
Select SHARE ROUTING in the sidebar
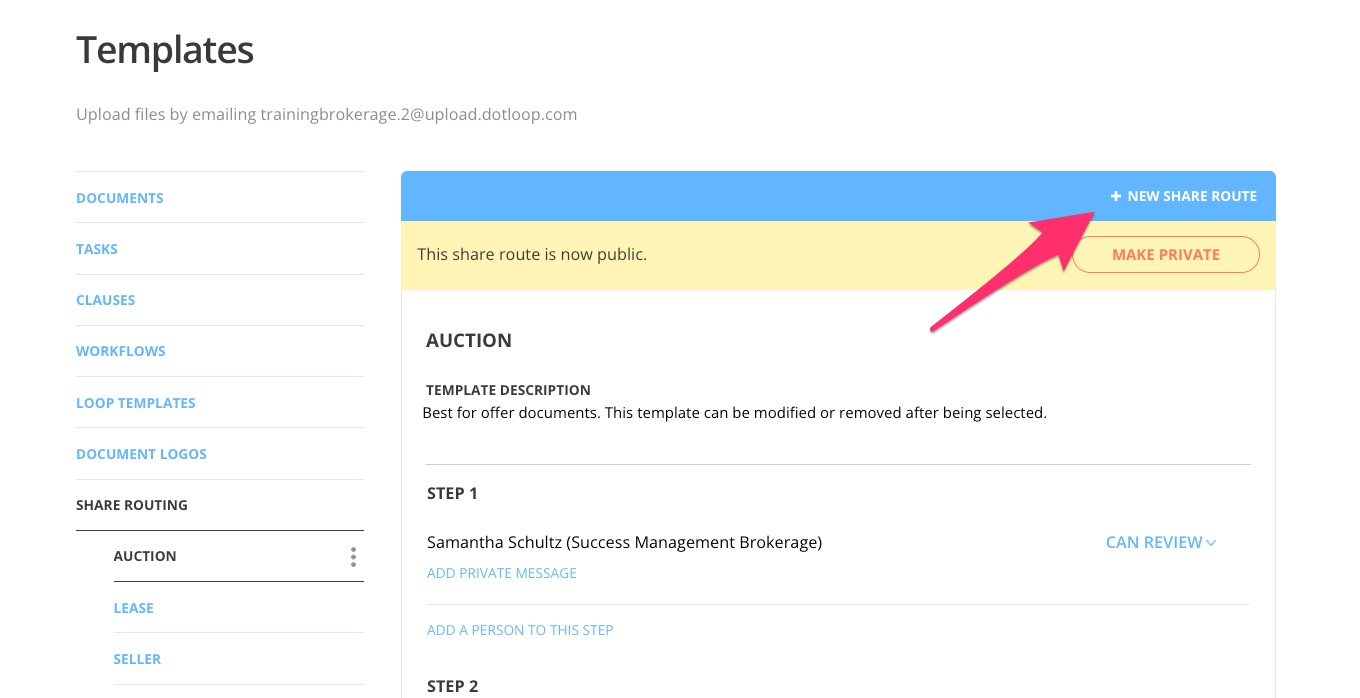[132, 505]
